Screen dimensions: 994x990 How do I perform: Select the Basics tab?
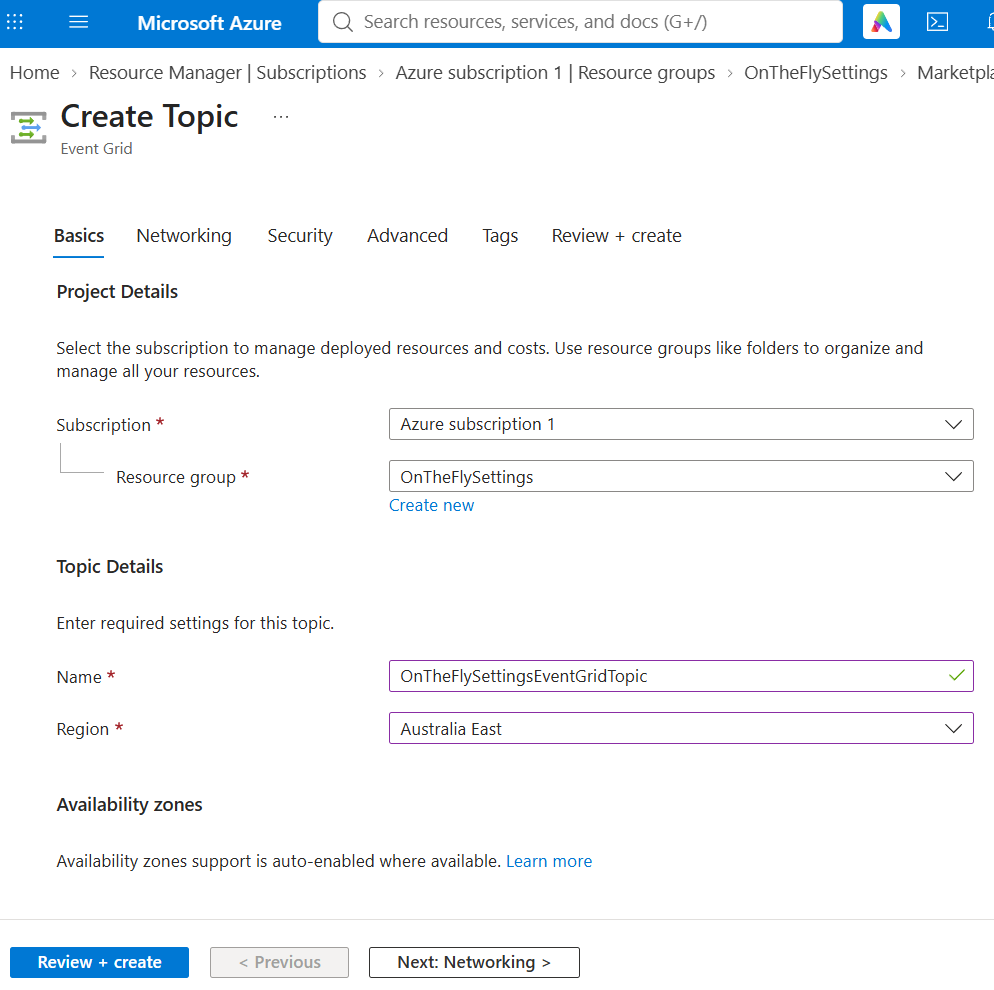click(79, 236)
